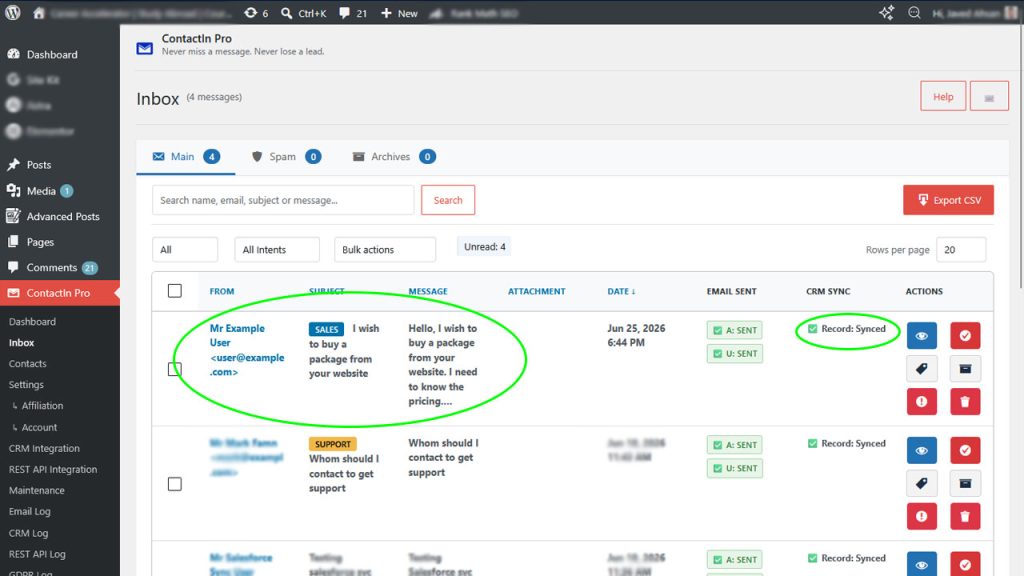The image size is (1024, 576).
Task: Delete the Mr Example User message
Action: 965,402
